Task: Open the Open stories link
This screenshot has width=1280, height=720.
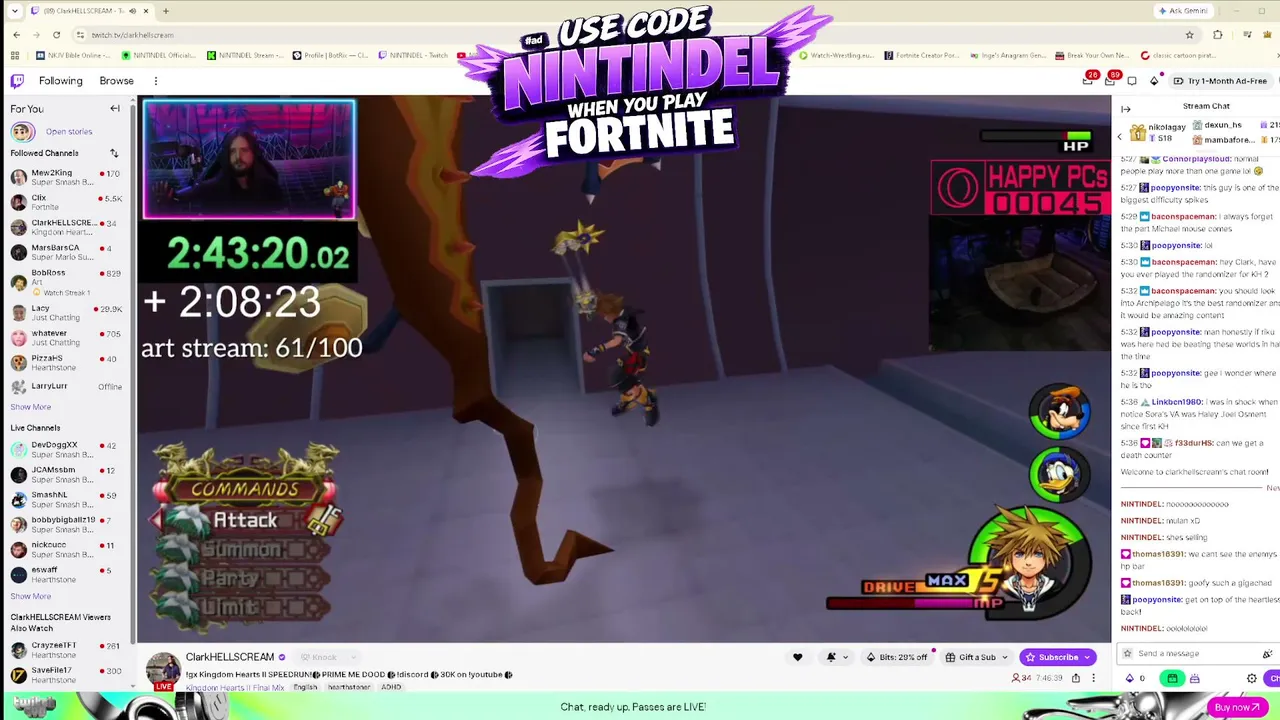Action: click(69, 132)
